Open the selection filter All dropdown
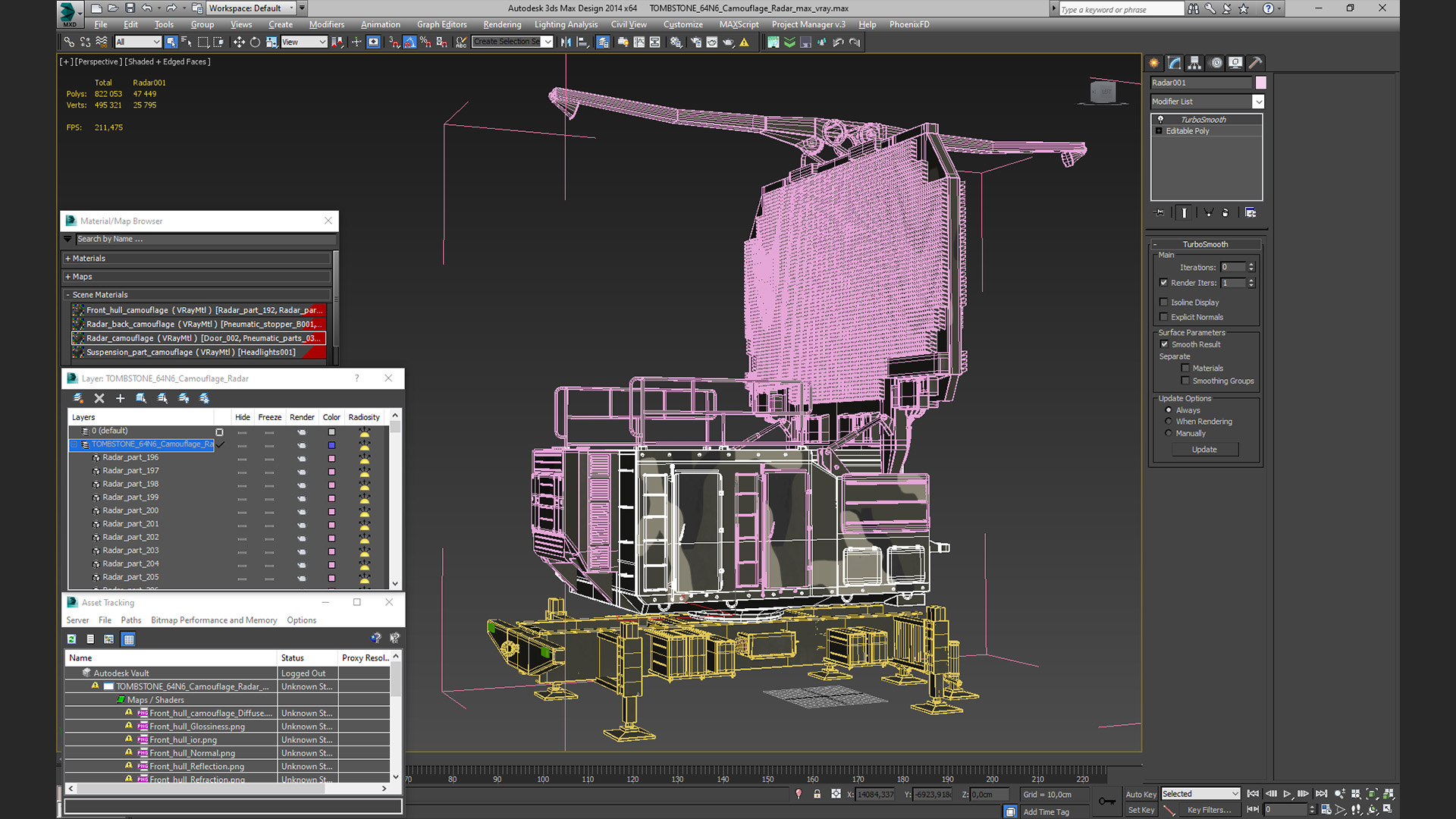Image resolution: width=1456 pixels, height=819 pixels. coord(138,42)
